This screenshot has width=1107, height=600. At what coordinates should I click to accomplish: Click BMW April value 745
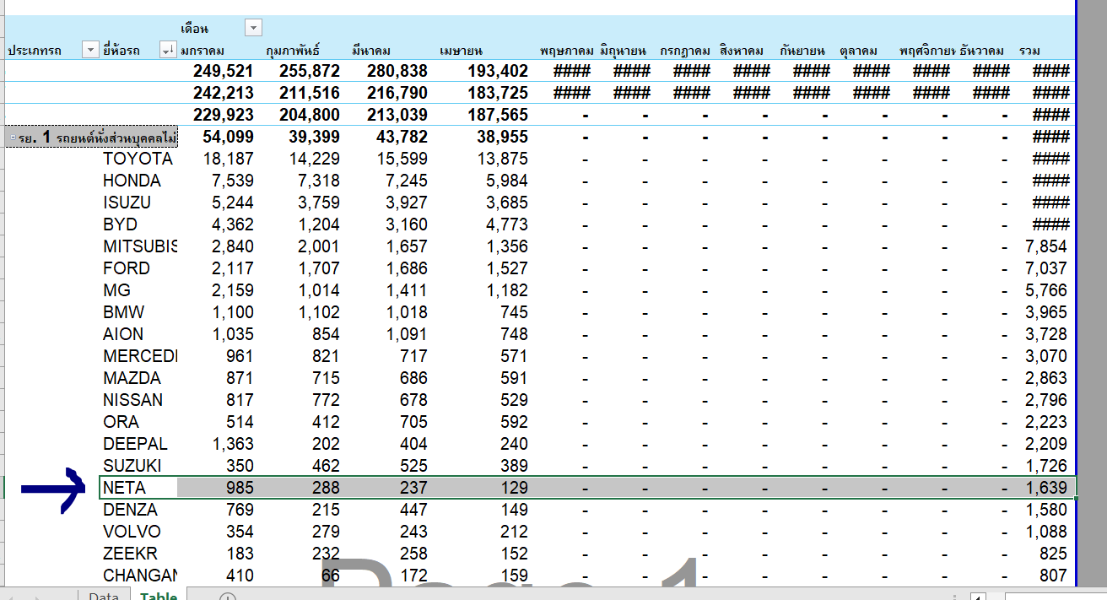click(x=514, y=312)
